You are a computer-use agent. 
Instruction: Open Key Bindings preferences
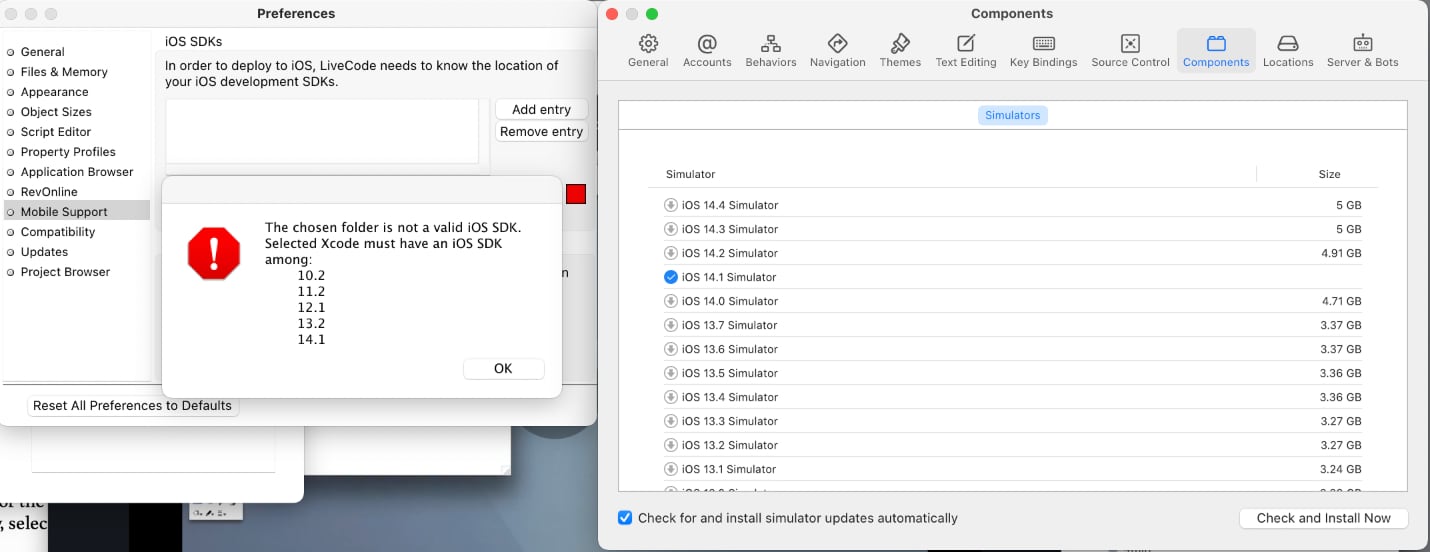pos(1043,50)
